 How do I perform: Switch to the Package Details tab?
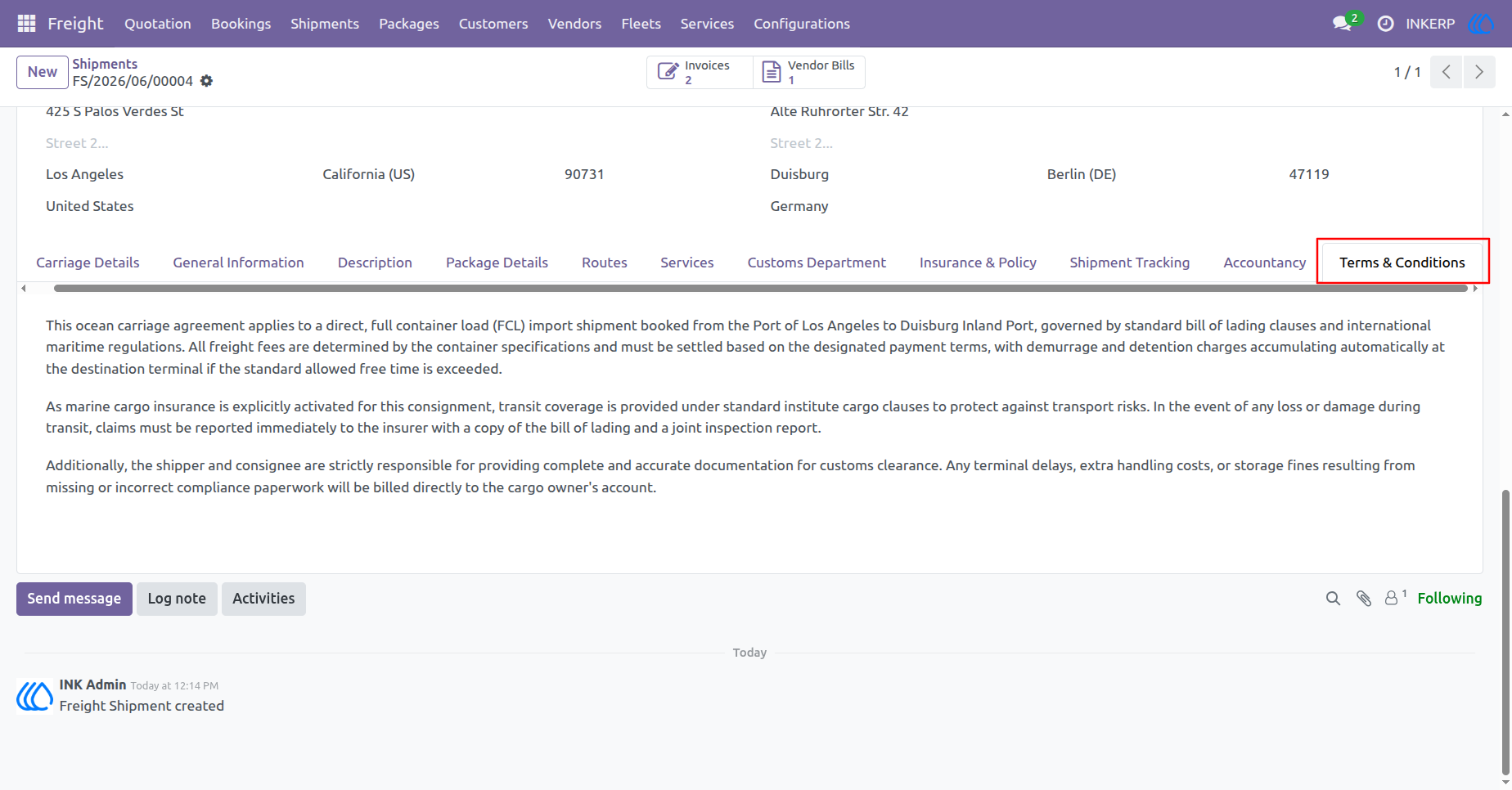497,263
